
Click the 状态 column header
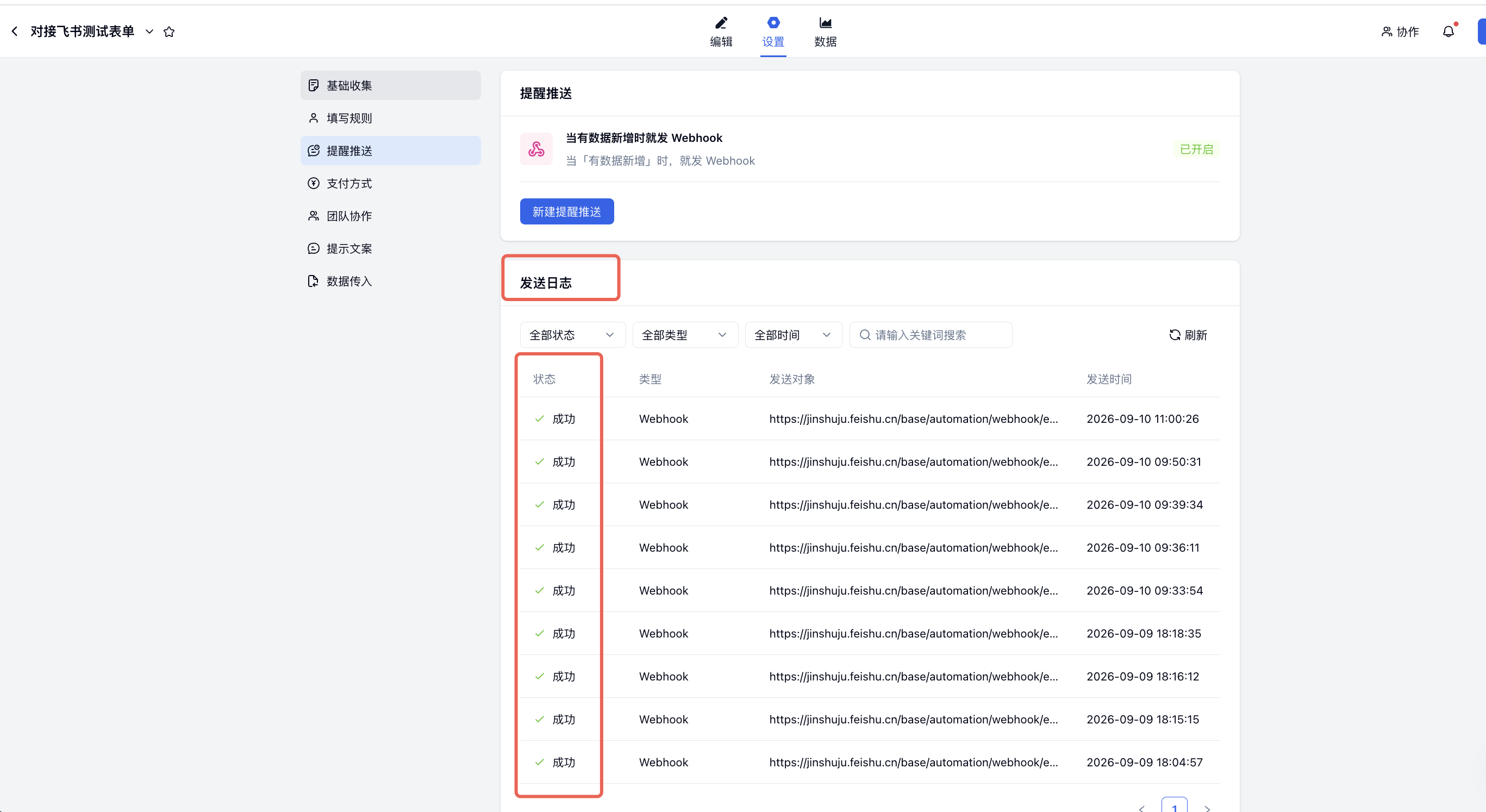click(x=544, y=379)
